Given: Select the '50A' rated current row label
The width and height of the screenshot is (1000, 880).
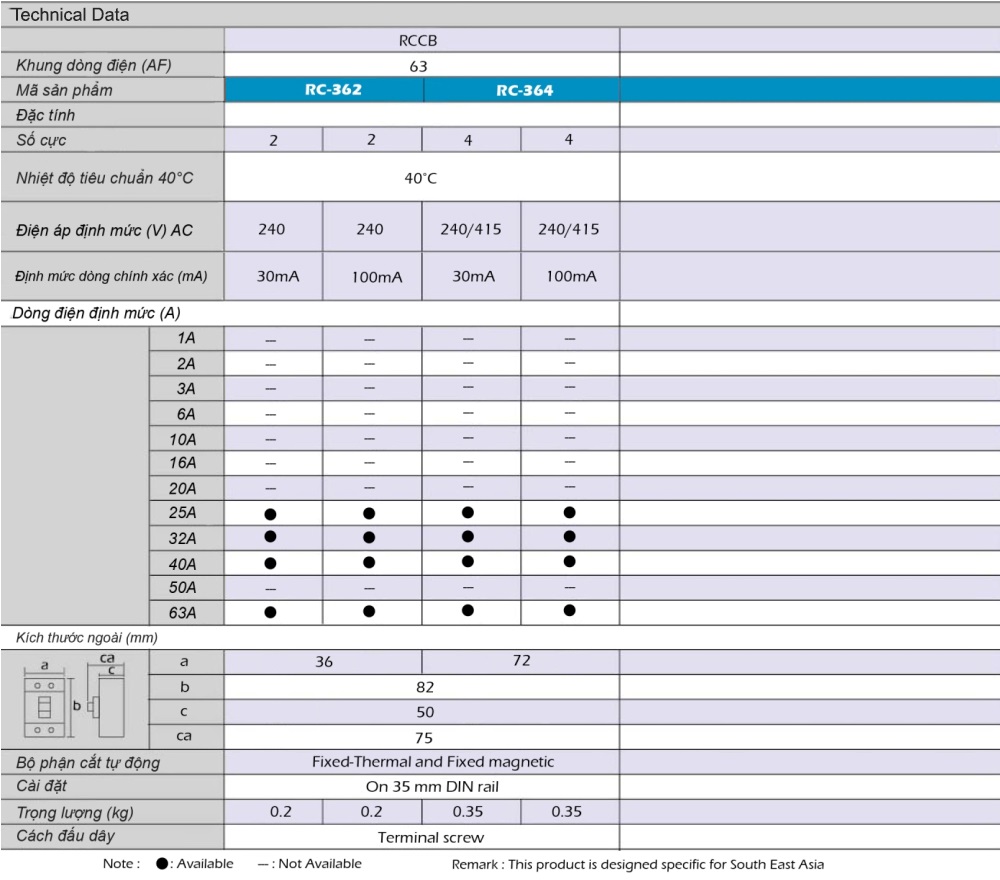Looking at the screenshot, I should point(182,587).
